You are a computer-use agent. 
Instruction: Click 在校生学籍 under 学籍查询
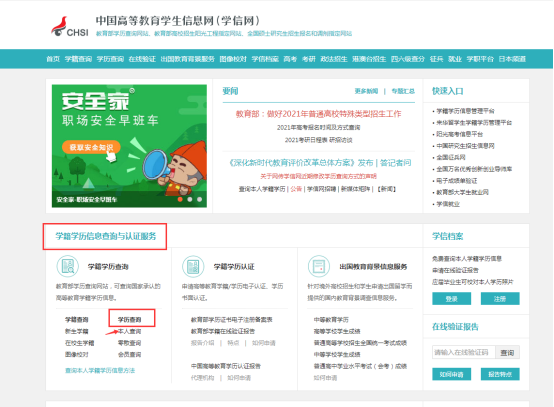click(79, 343)
